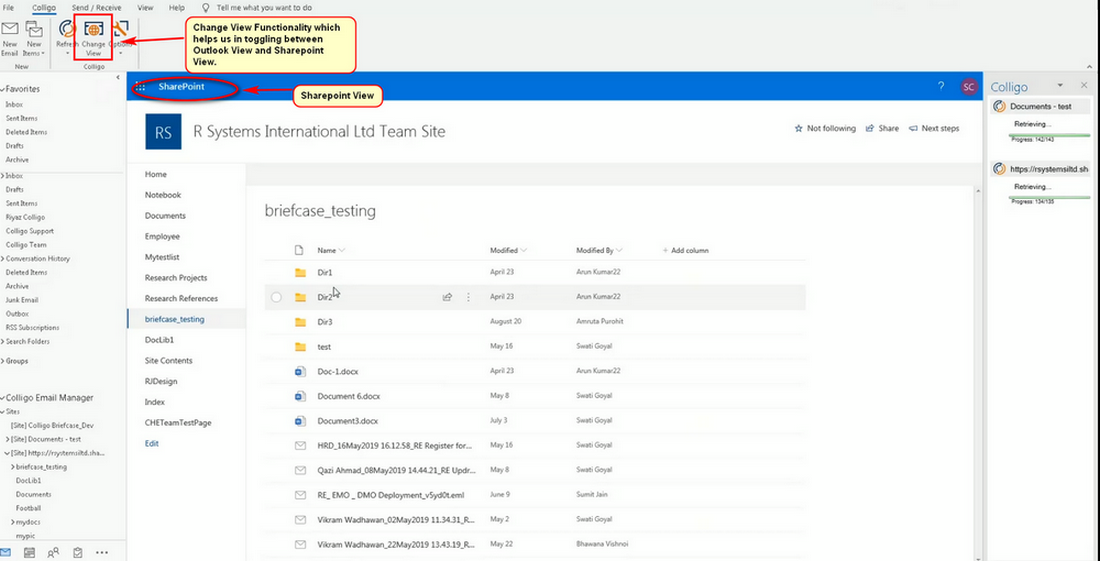Collapse the Colligo Email Manager tree
The width and height of the screenshot is (1100, 561).
3,398
